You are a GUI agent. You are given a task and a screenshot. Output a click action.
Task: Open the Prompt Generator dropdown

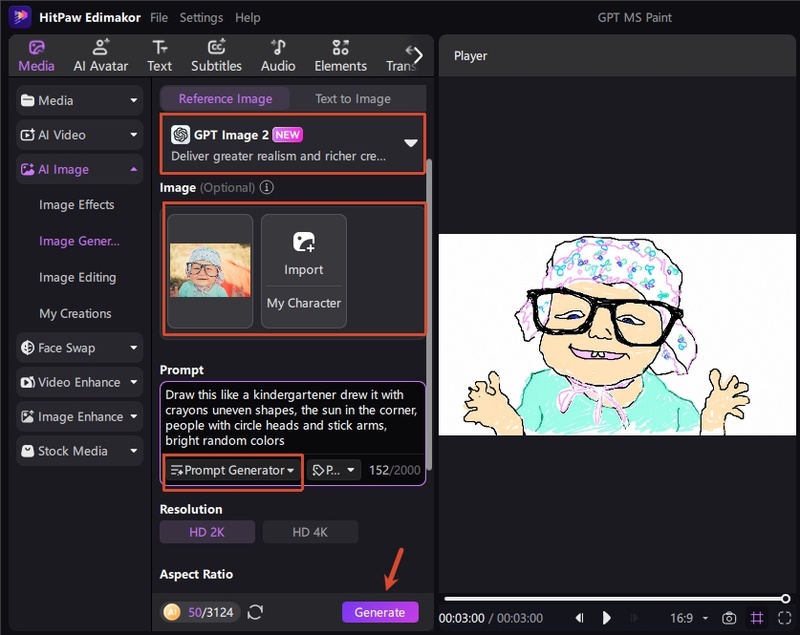tap(233, 470)
